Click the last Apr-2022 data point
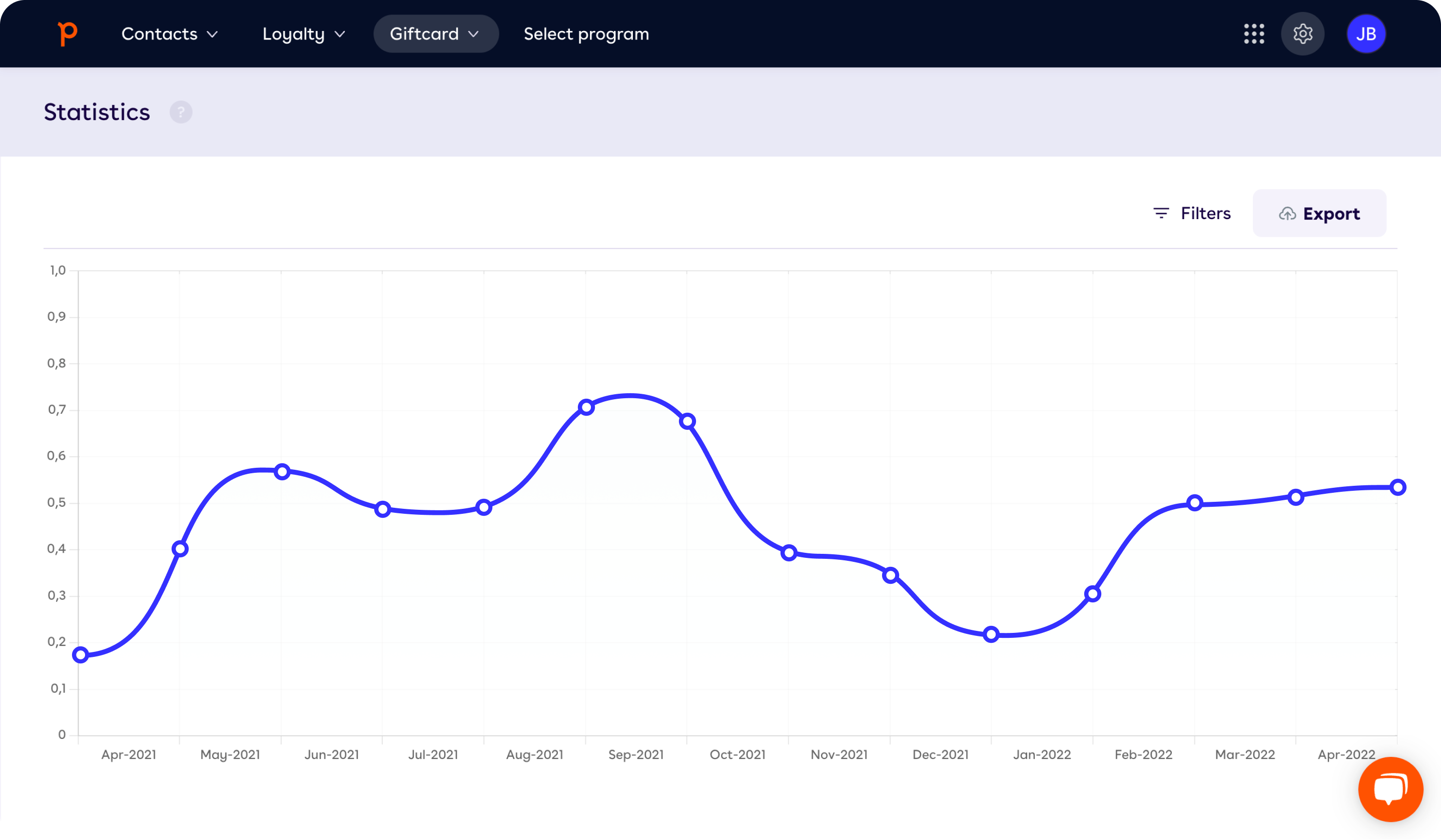 [x=1397, y=487]
